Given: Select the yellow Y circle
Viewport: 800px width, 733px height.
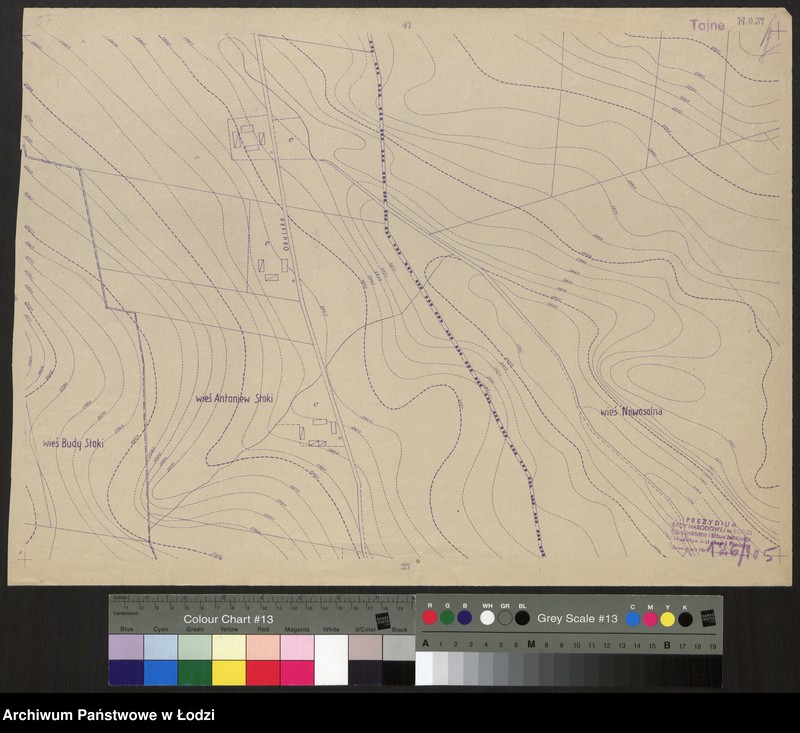Looking at the screenshot, I should [667, 619].
